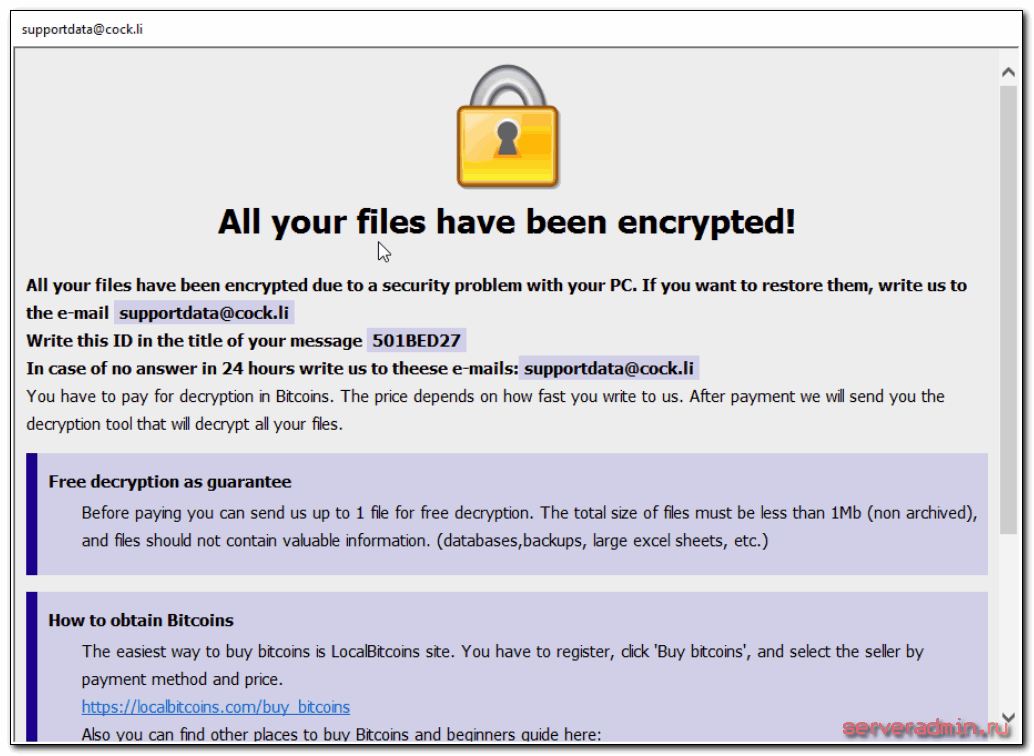Image resolution: width=1034 pixels, height=756 pixels.
Task: Click the blue bar beside Free decryption section
Action: click(32, 514)
